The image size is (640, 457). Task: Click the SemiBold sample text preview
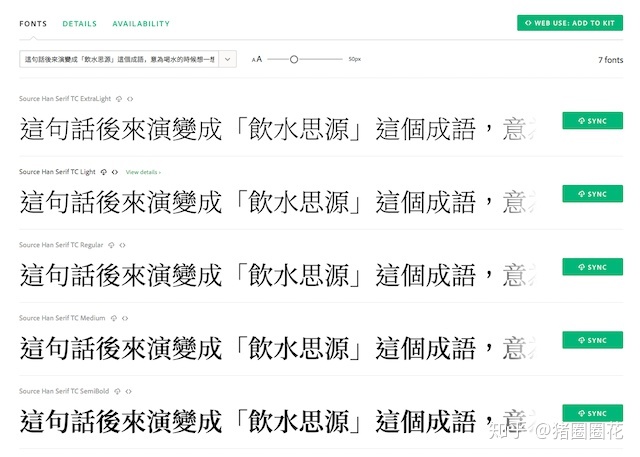(277, 421)
